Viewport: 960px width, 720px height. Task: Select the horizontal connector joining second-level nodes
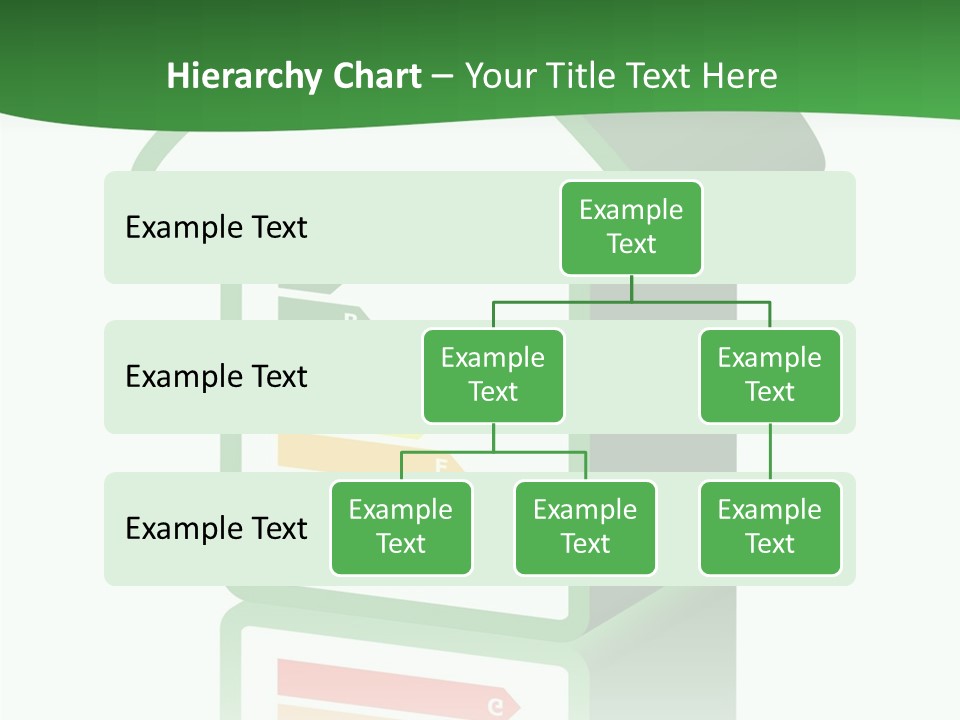click(631, 301)
